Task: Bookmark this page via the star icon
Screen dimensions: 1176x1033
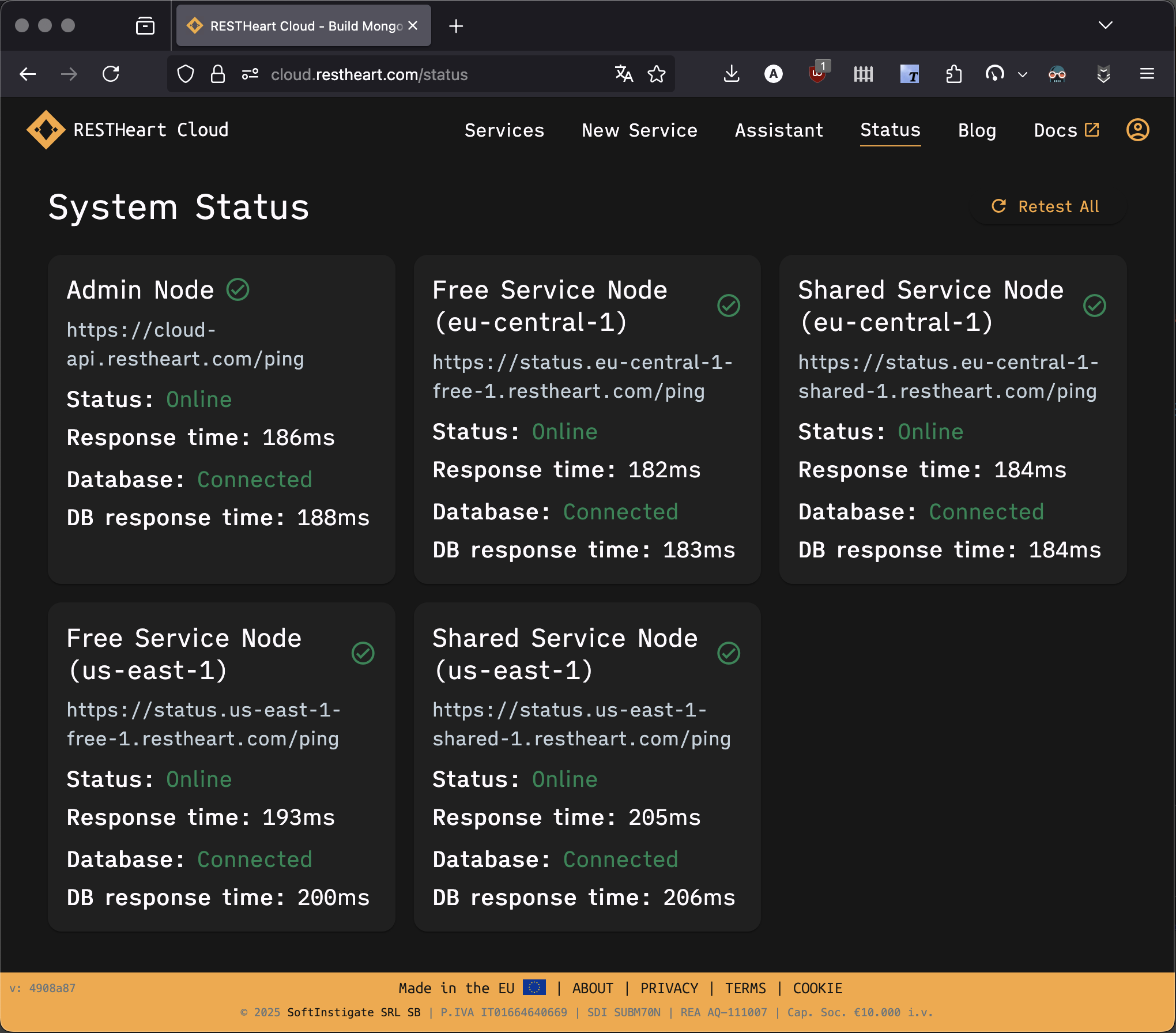Action: (x=657, y=74)
